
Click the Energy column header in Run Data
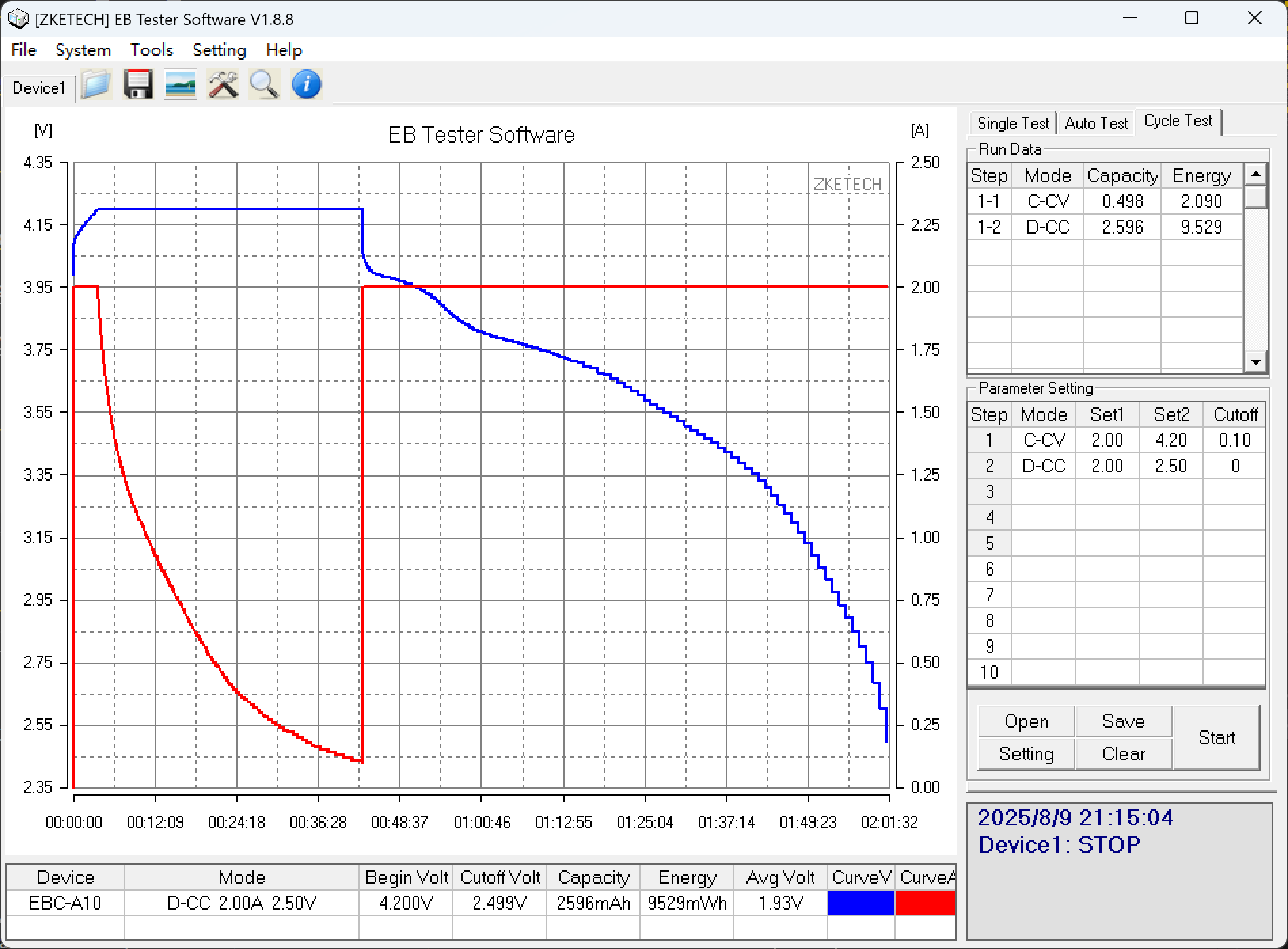tap(1202, 176)
